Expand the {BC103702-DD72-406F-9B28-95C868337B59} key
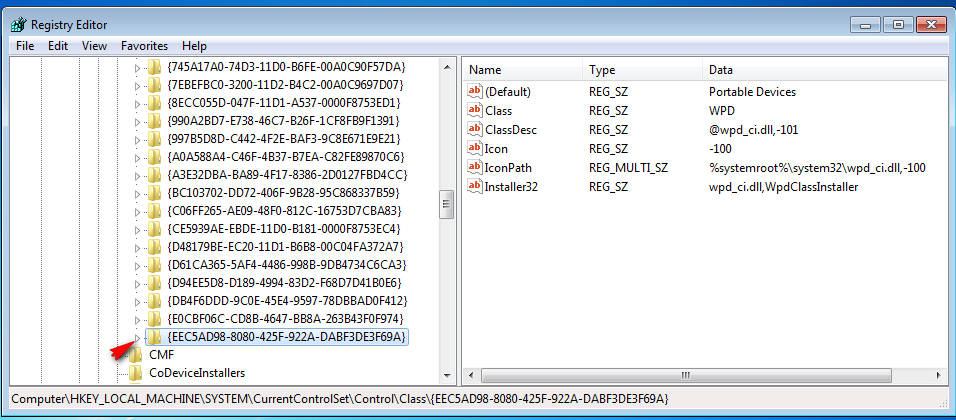This screenshot has width=956, height=420. 137,193
